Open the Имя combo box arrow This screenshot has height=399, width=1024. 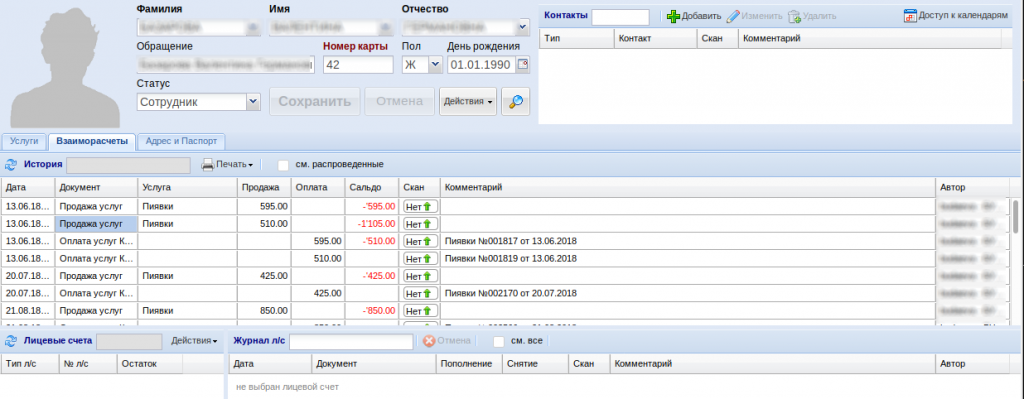tap(387, 27)
